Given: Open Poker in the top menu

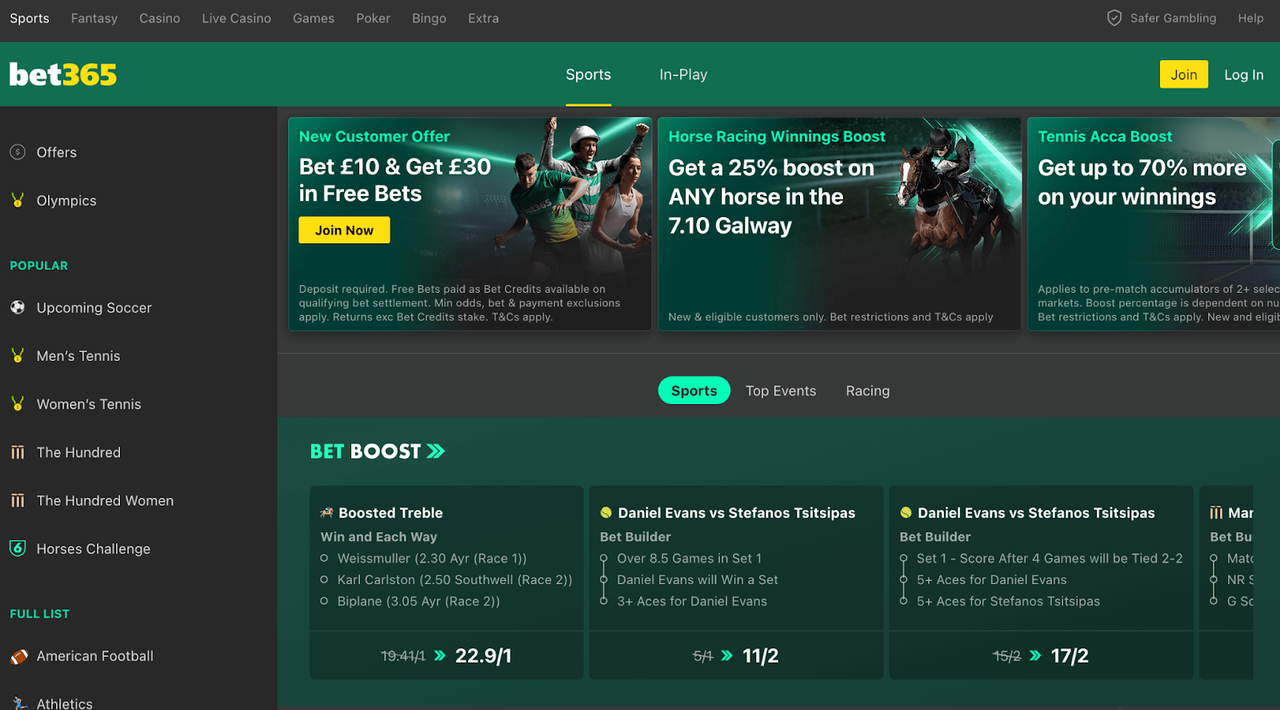Looking at the screenshot, I should [x=373, y=18].
